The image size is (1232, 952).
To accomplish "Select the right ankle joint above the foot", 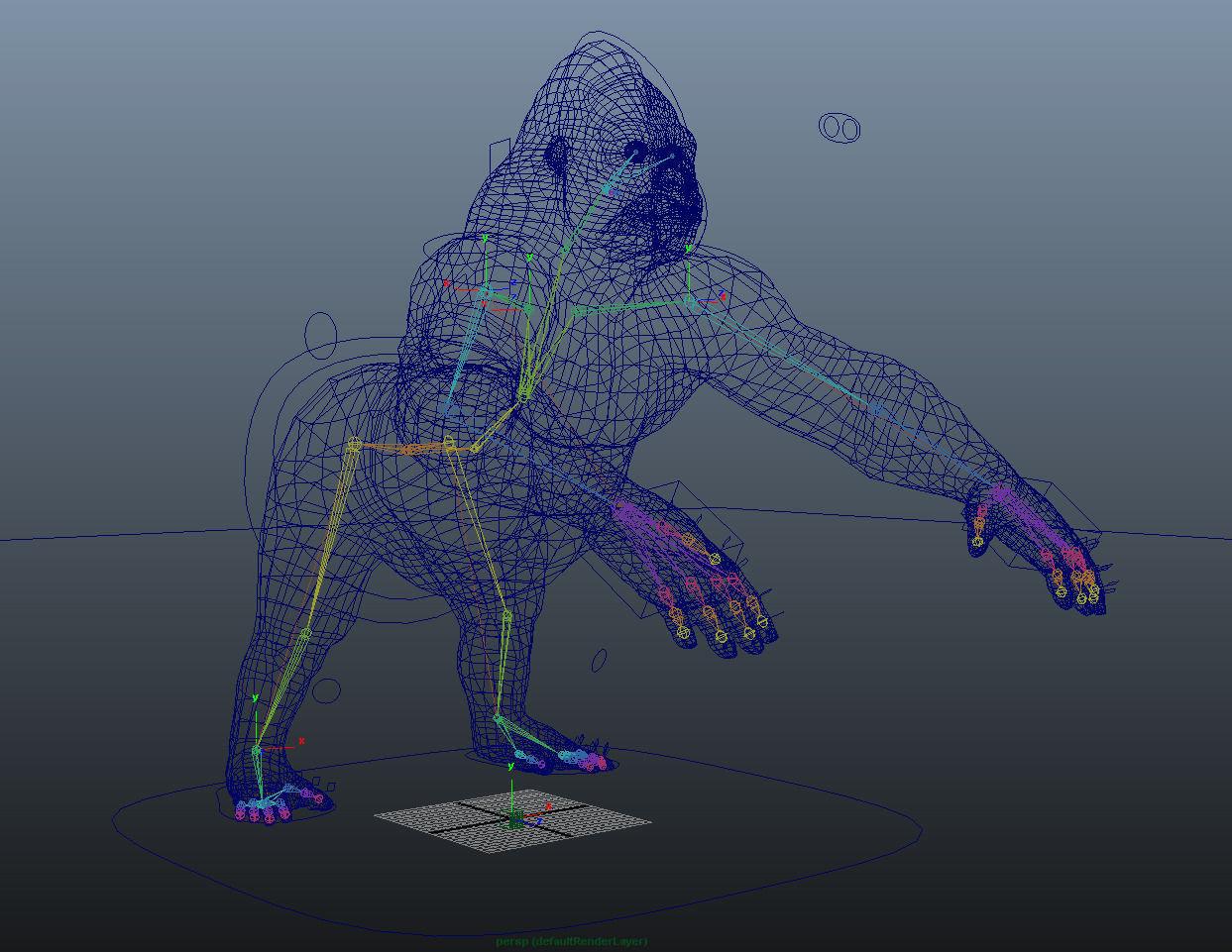I will [498, 718].
